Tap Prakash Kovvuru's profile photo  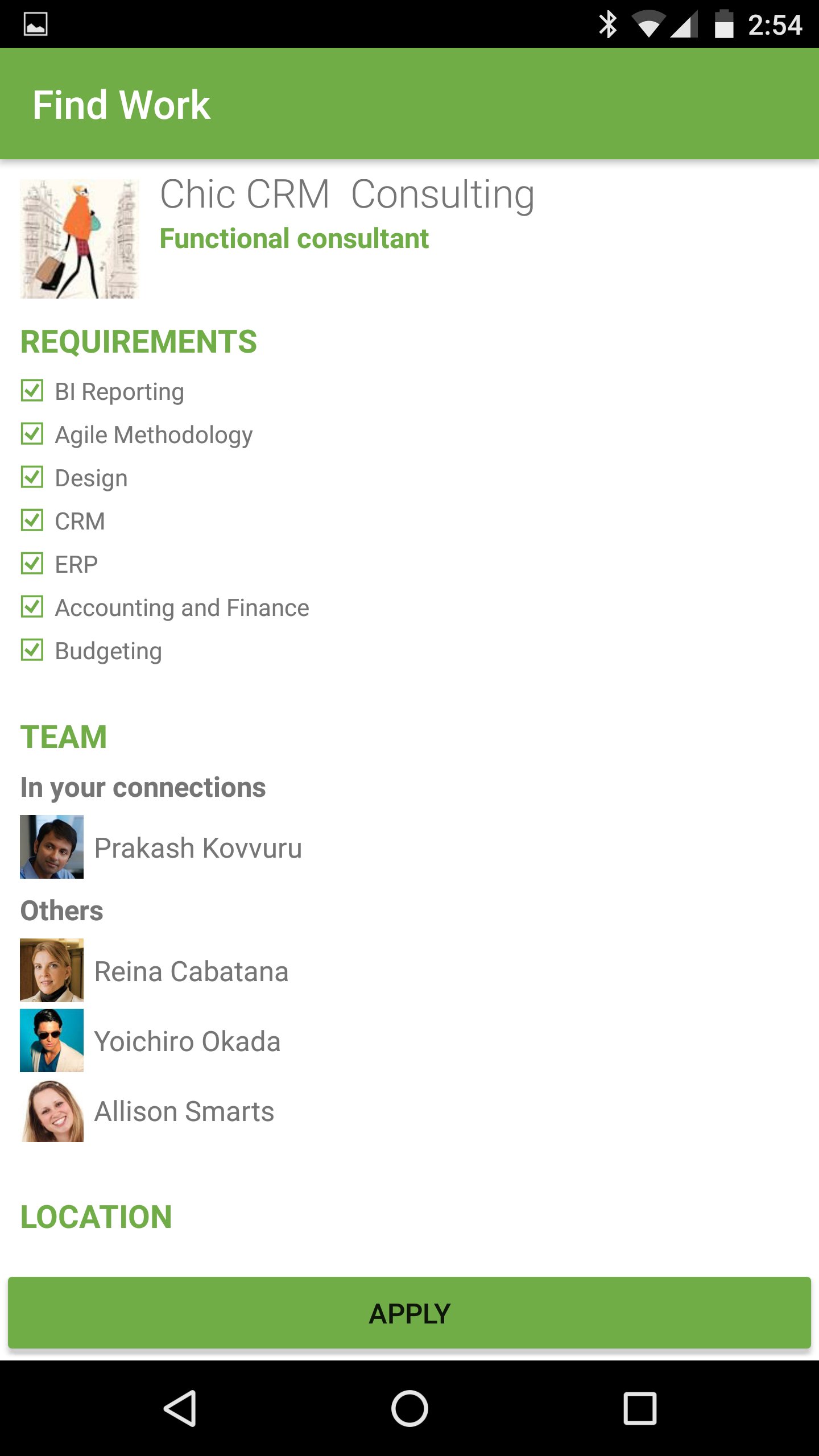pos(52,847)
